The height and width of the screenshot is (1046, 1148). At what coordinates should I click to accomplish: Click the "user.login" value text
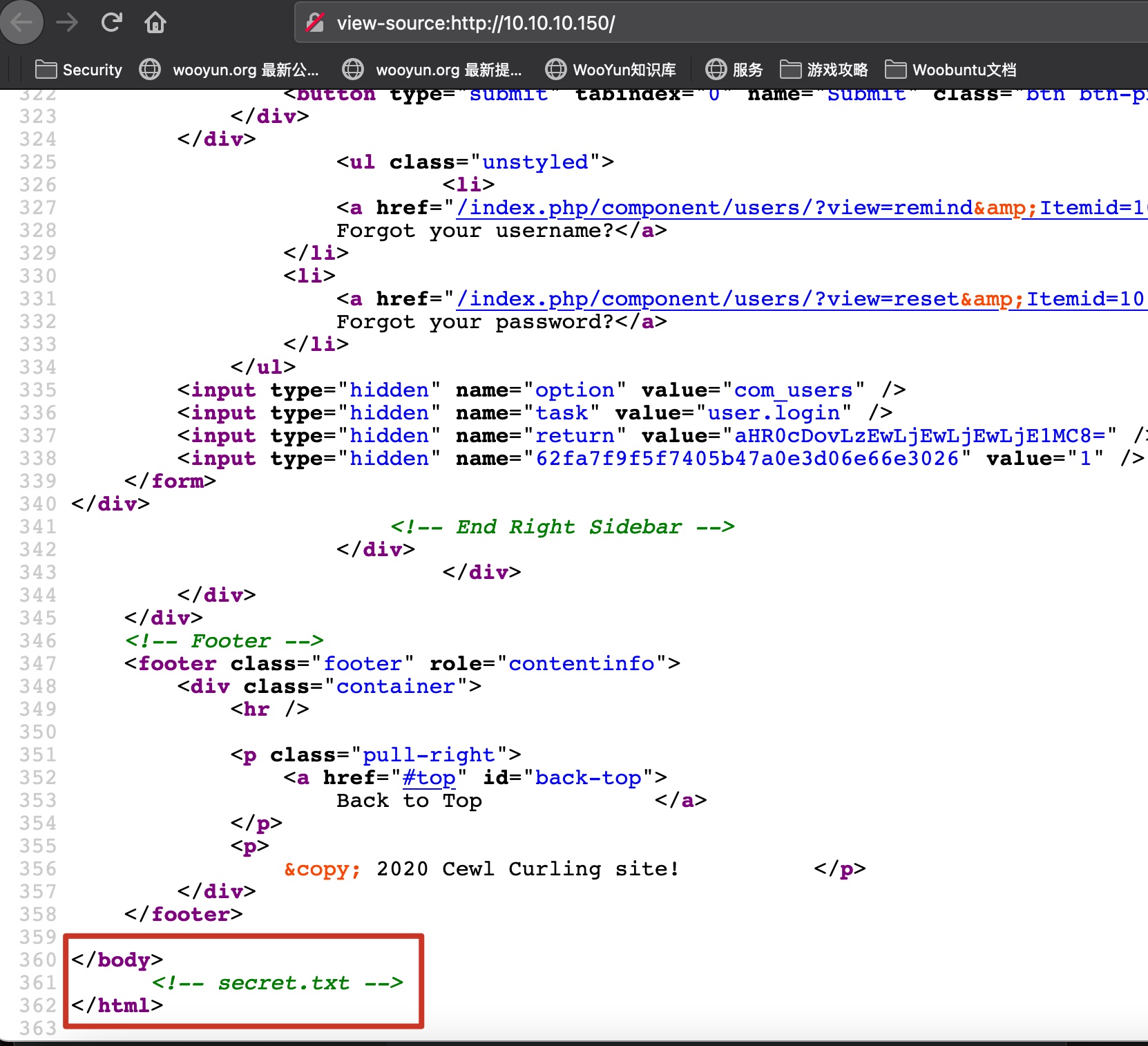point(774,413)
